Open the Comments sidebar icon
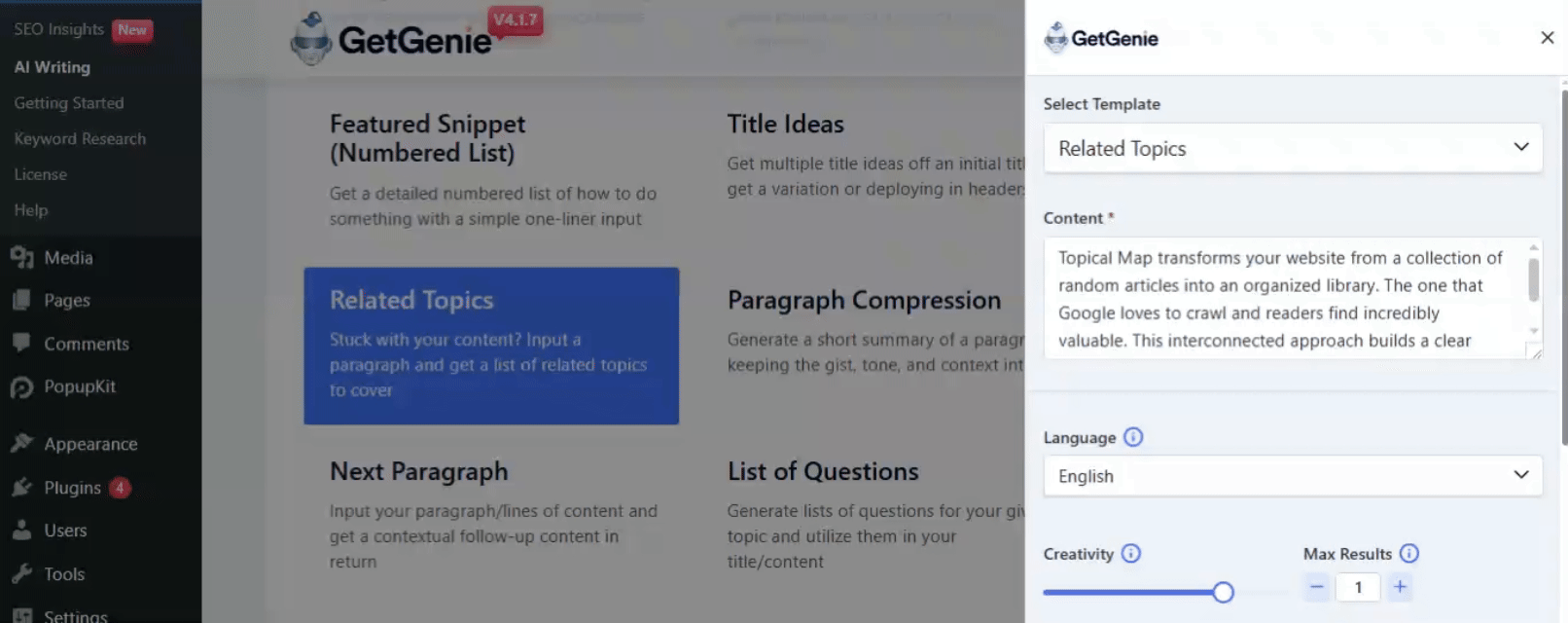The width and height of the screenshot is (1568, 623). pyautogui.click(x=21, y=343)
